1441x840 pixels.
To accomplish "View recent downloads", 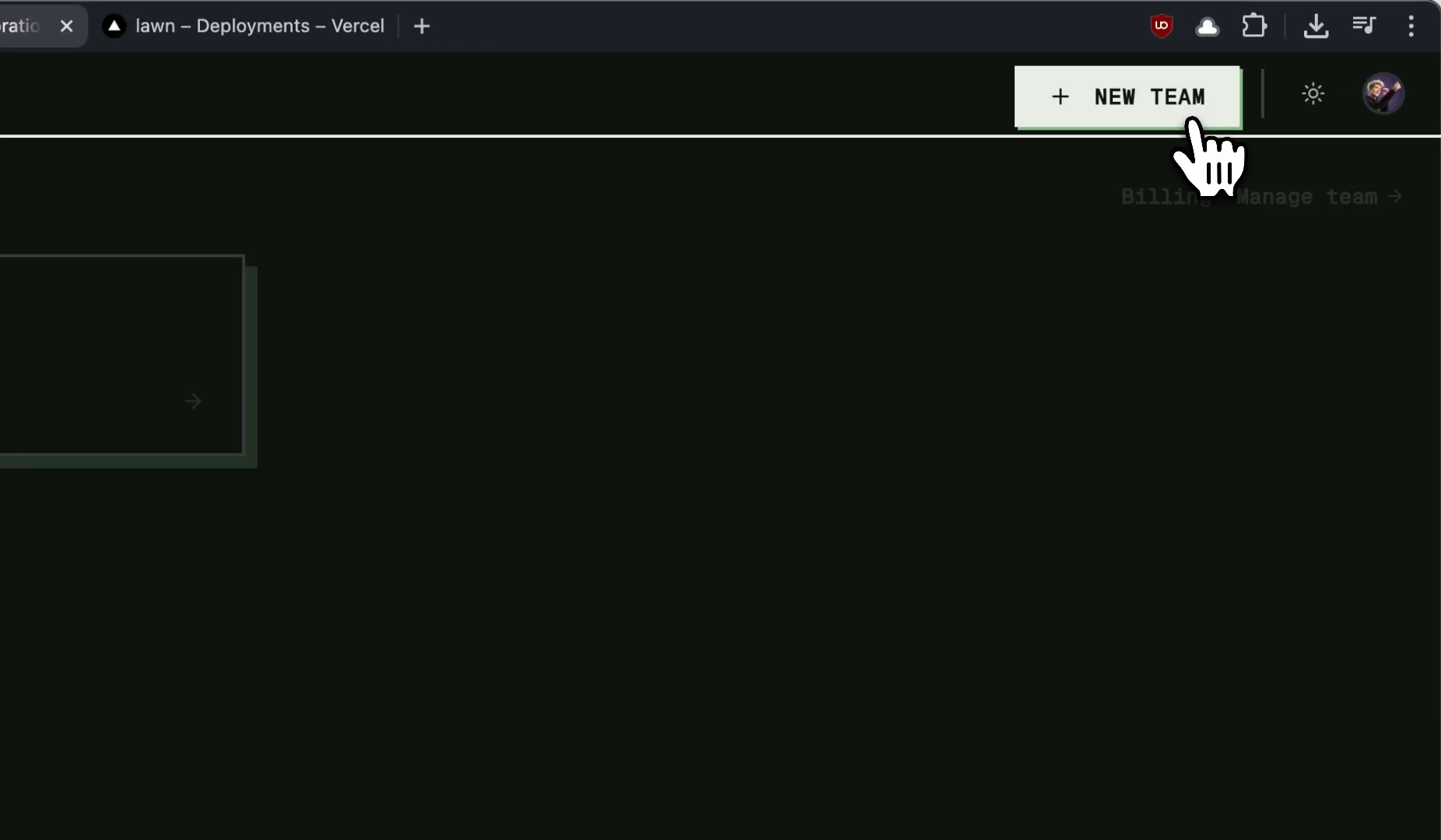I will click(x=1317, y=26).
